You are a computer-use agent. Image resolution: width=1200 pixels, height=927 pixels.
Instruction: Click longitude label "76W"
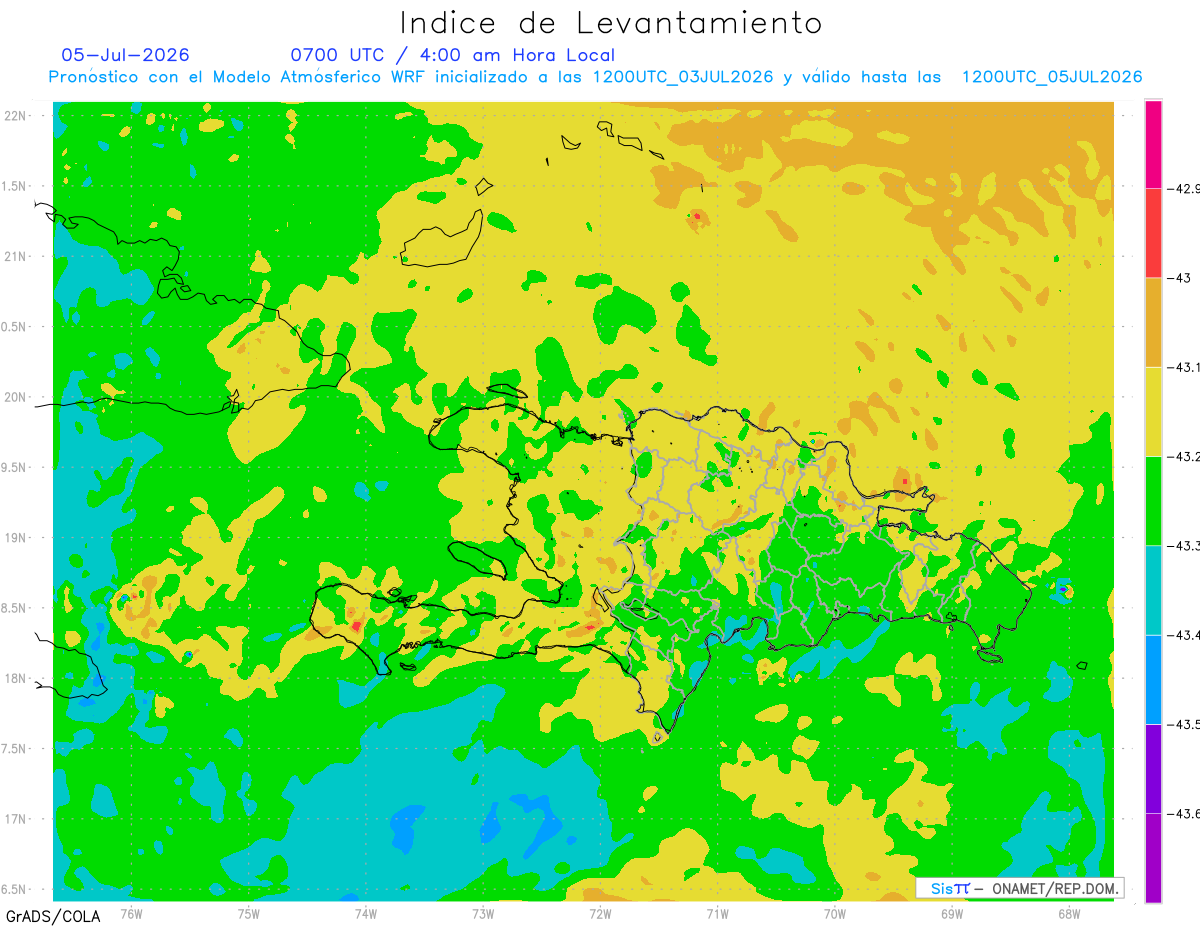(131, 914)
